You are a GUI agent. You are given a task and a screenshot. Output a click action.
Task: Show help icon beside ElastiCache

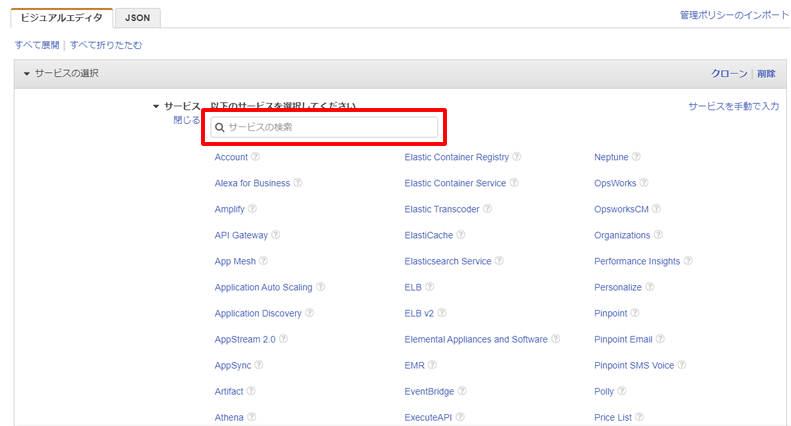tap(461, 235)
